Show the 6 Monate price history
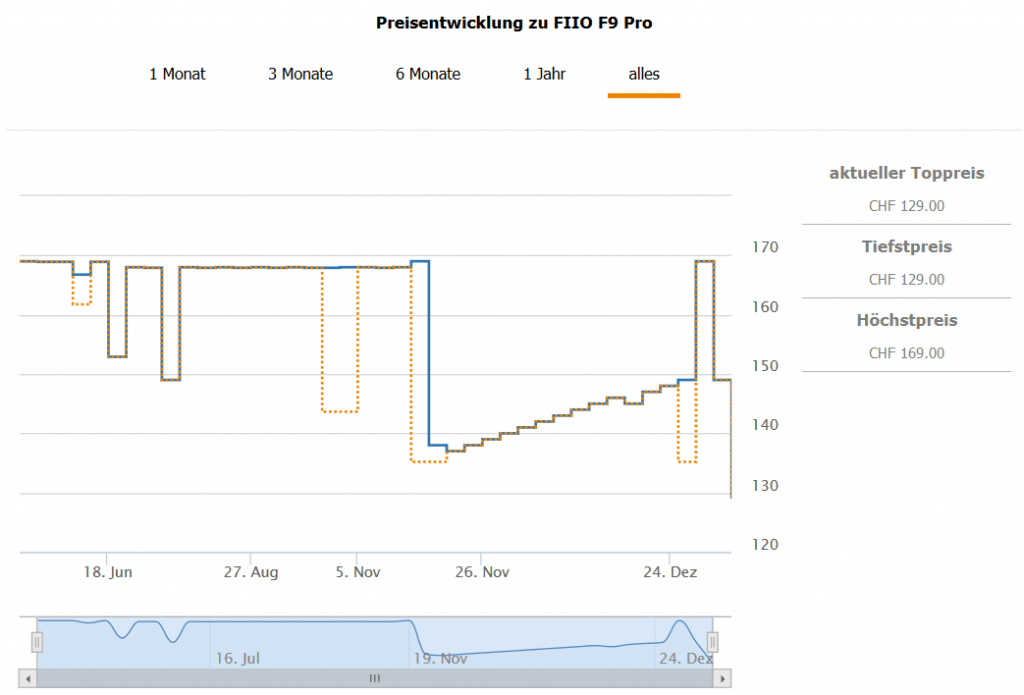 tap(428, 74)
